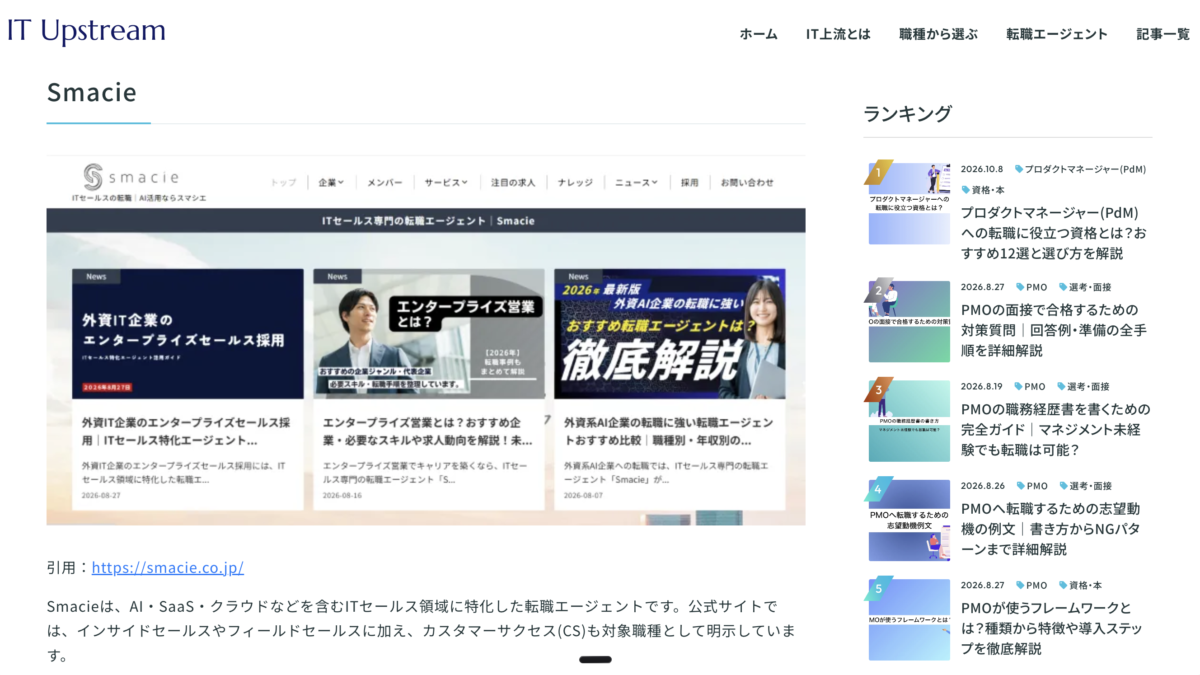This screenshot has height=675, width=1200.
Task: Open the IT上流とは menu item
Action: point(838,34)
